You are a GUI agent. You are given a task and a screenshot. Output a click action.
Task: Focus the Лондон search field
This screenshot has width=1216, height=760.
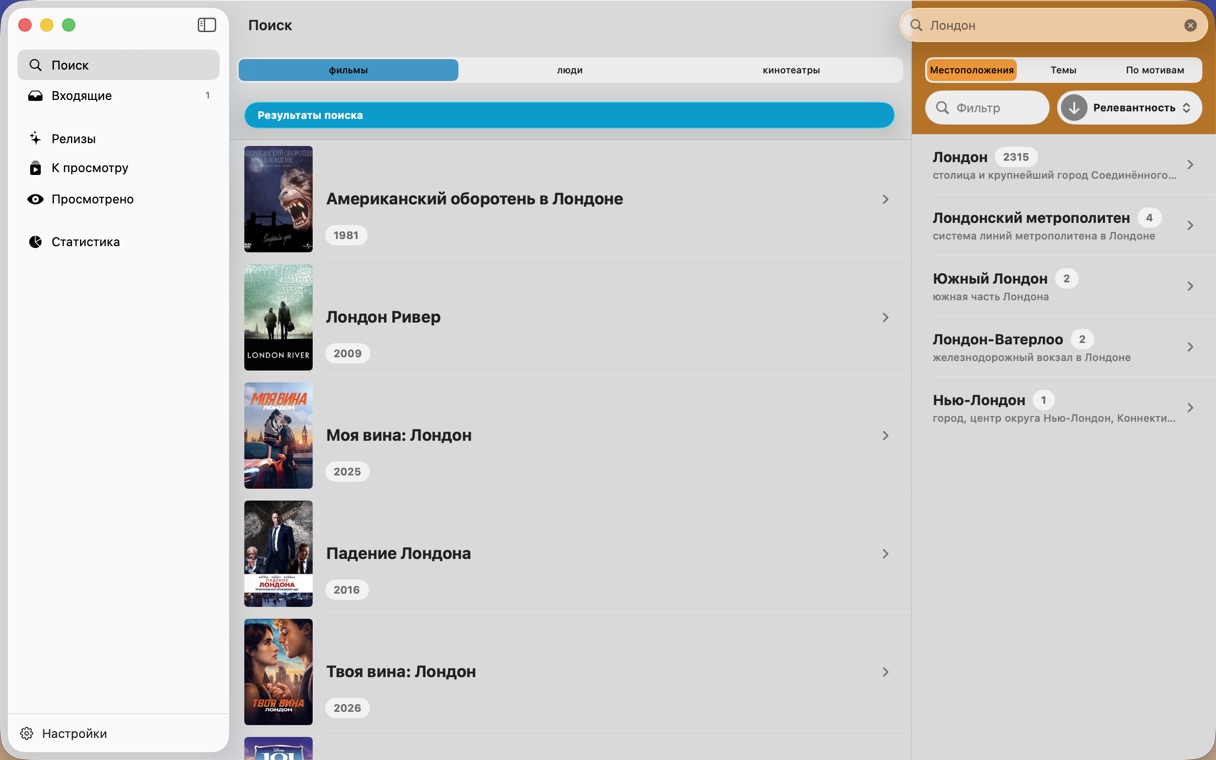click(1052, 25)
